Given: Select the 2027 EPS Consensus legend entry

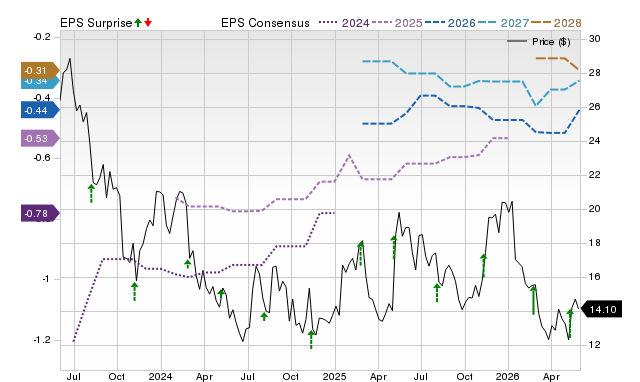Looking at the screenshot, I should pyautogui.click(x=504, y=23).
